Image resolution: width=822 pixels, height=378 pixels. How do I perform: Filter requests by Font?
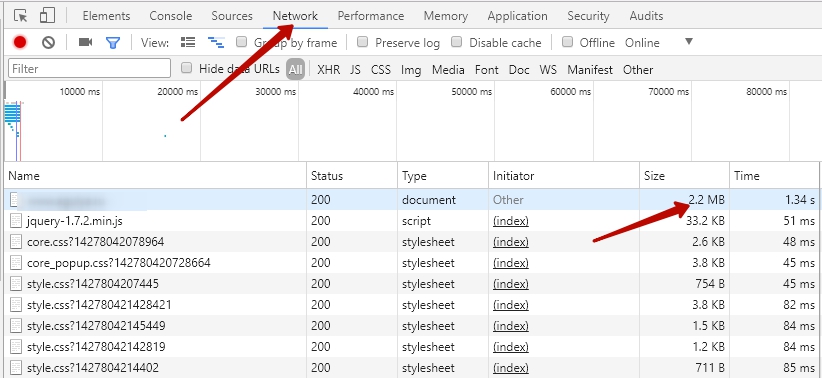click(x=486, y=69)
